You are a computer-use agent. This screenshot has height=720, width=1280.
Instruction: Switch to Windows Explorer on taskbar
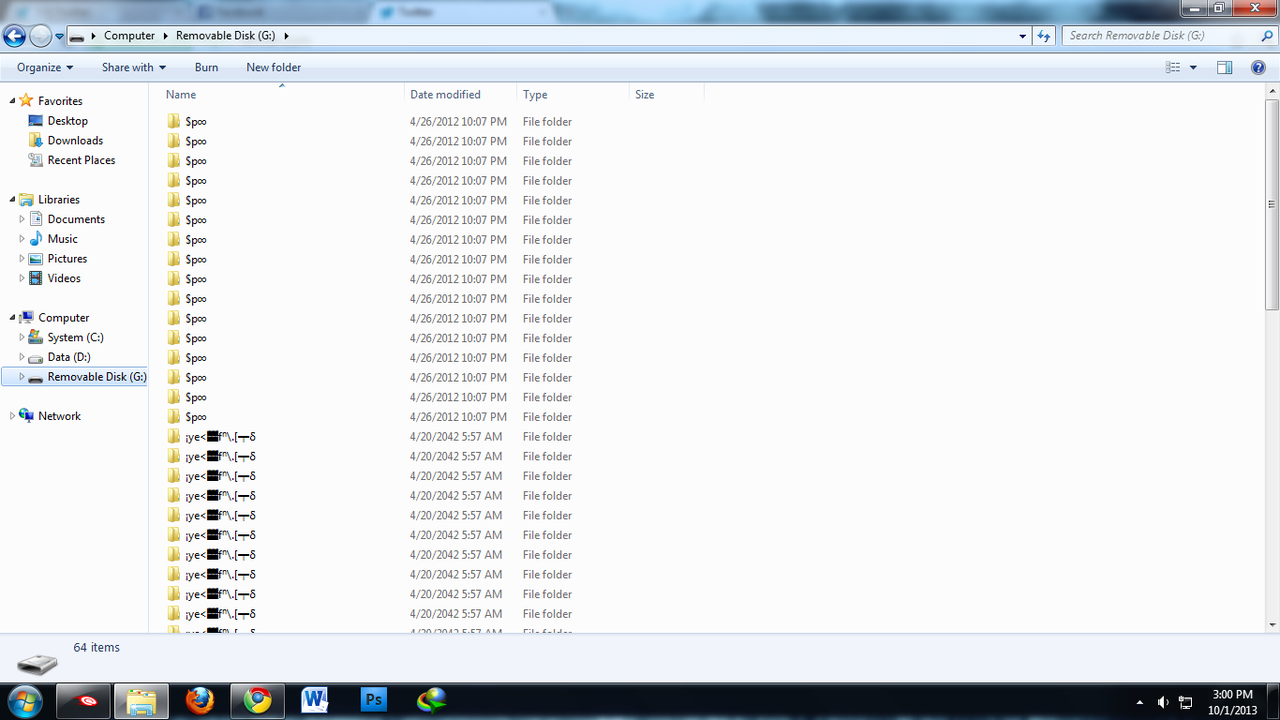tap(141, 701)
